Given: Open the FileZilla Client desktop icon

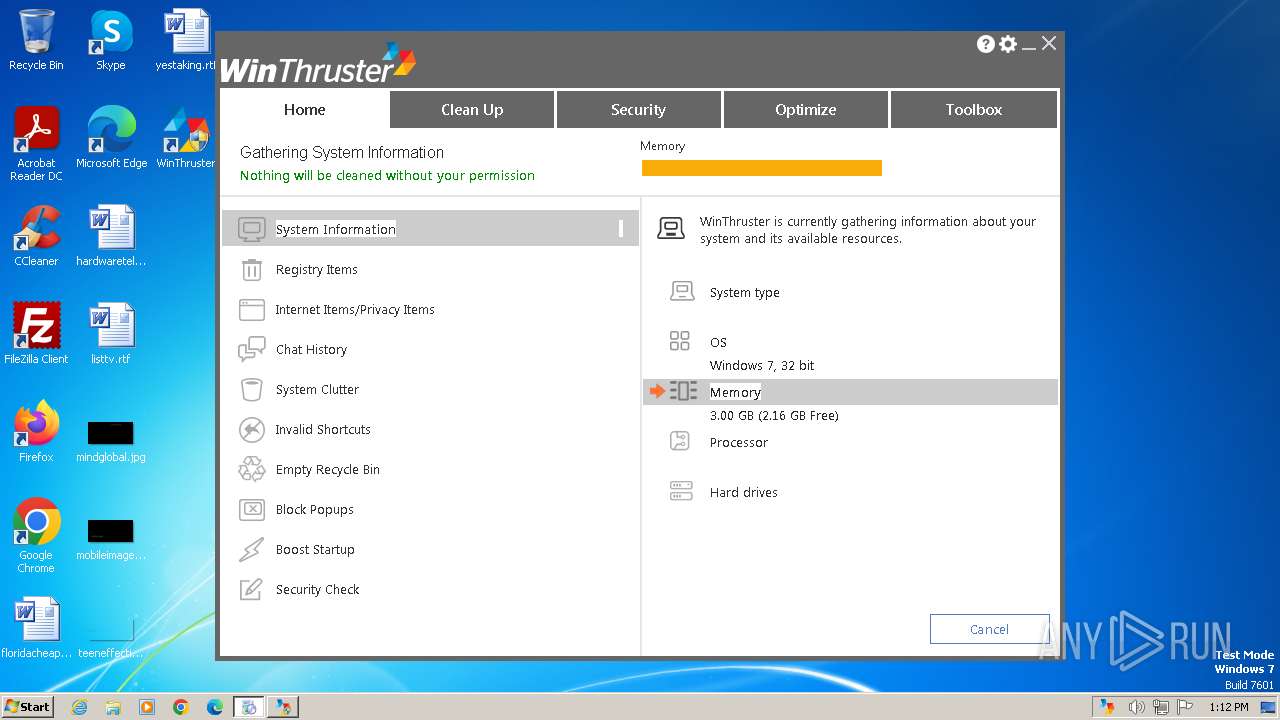Looking at the screenshot, I should pos(36,334).
